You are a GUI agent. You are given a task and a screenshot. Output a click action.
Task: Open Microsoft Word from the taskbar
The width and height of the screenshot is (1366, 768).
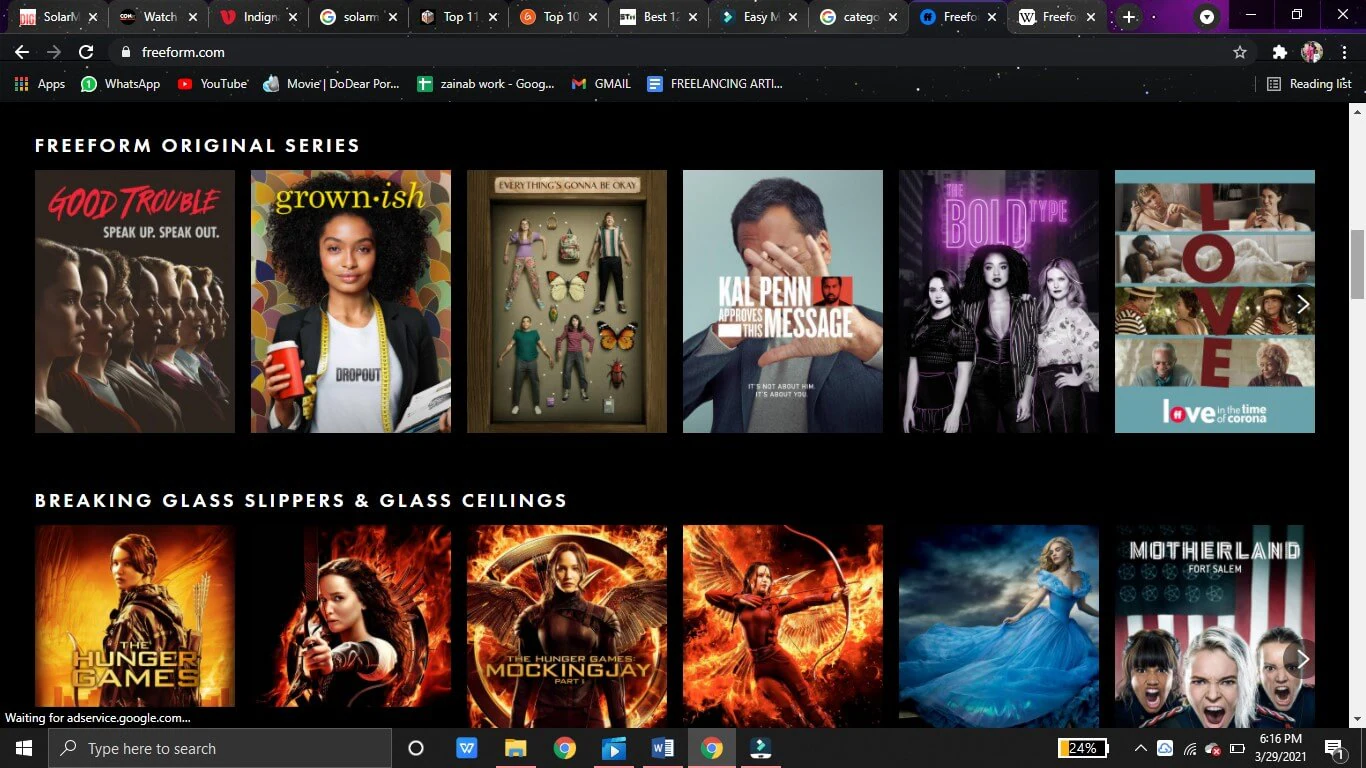(x=663, y=748)
